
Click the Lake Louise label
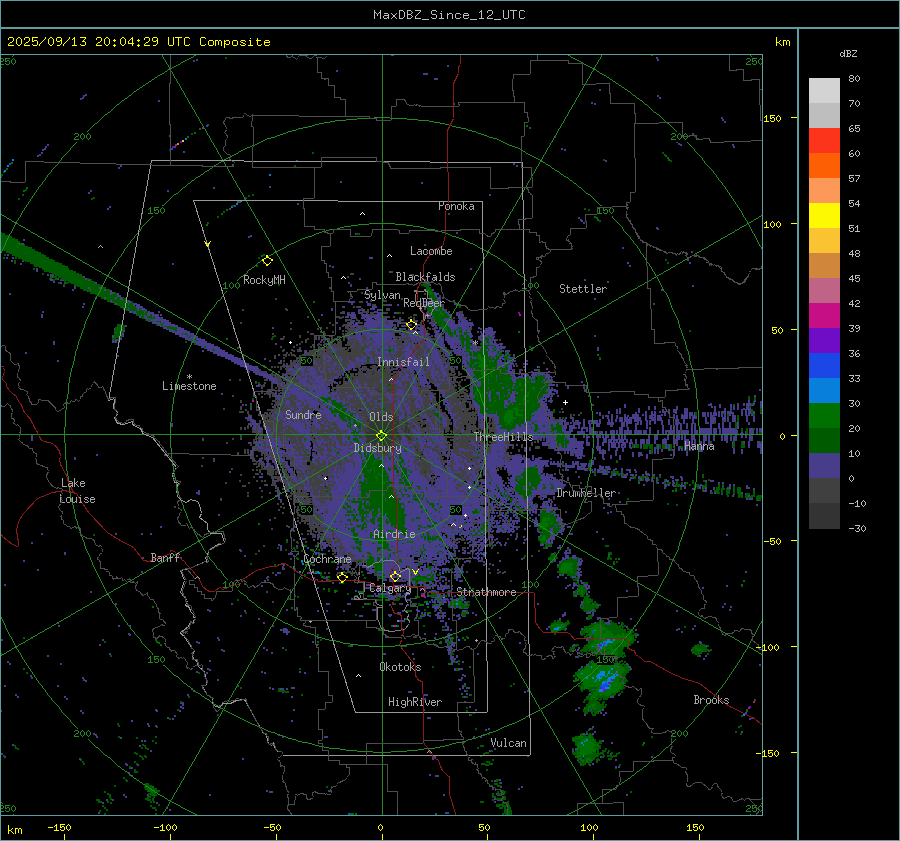[77, 491]
